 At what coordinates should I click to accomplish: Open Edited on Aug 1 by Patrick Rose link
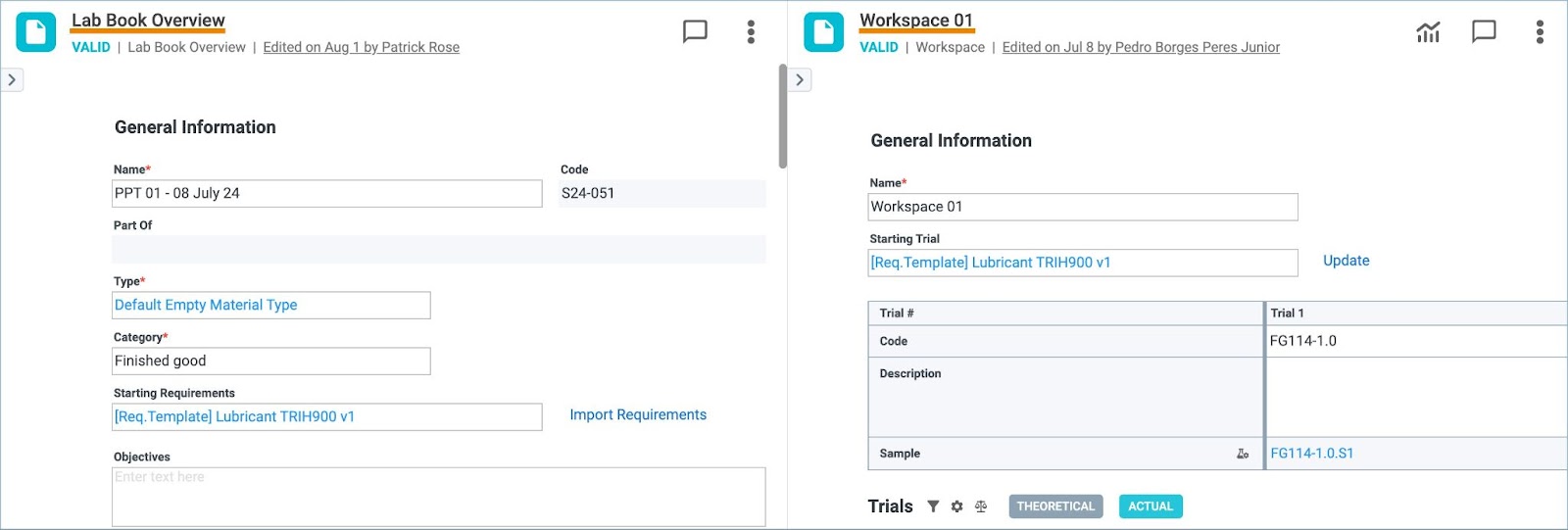point(361,47)
